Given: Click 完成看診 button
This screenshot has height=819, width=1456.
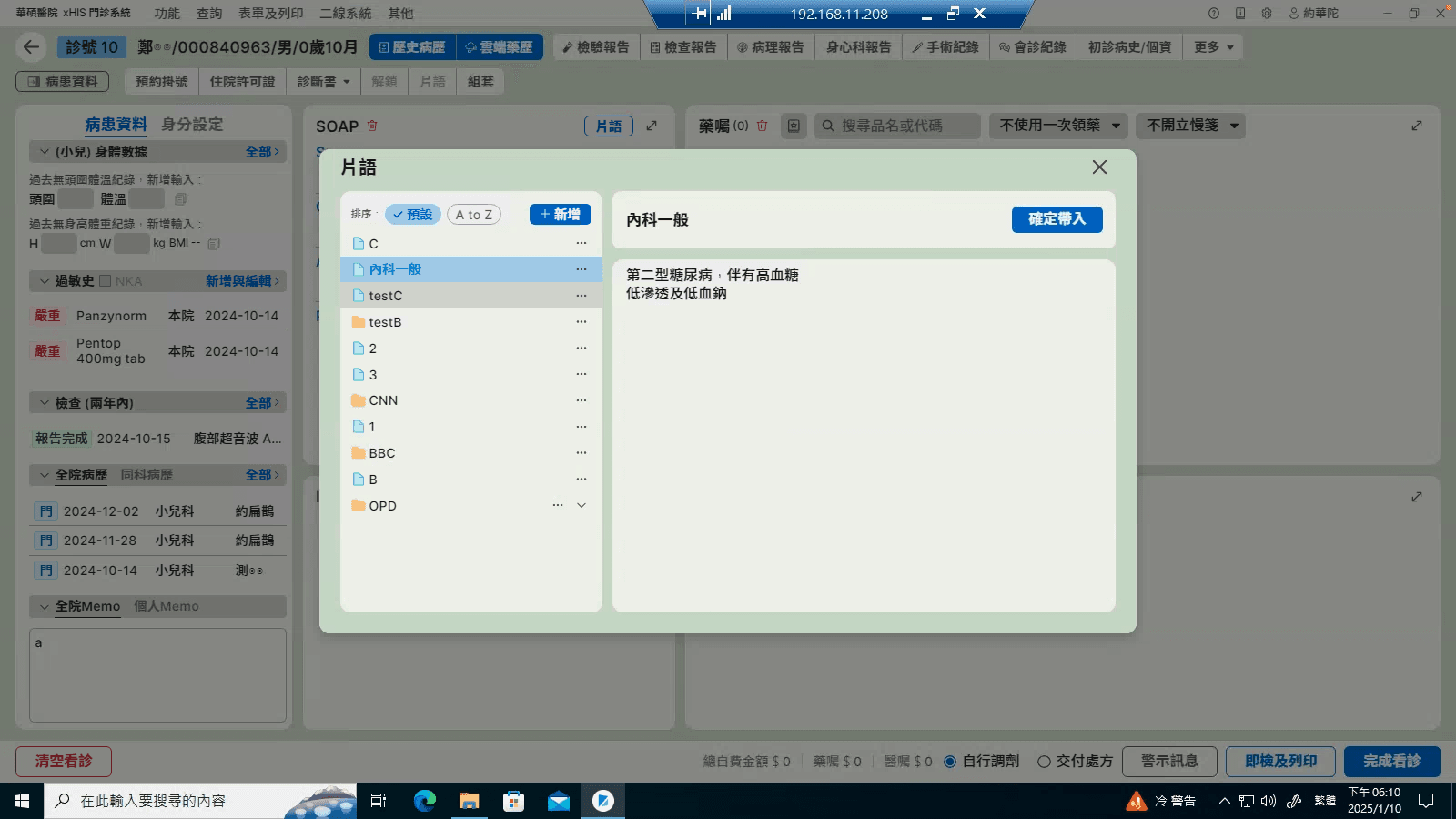Looking at the screenshot, I should [x=1392, y=762].
